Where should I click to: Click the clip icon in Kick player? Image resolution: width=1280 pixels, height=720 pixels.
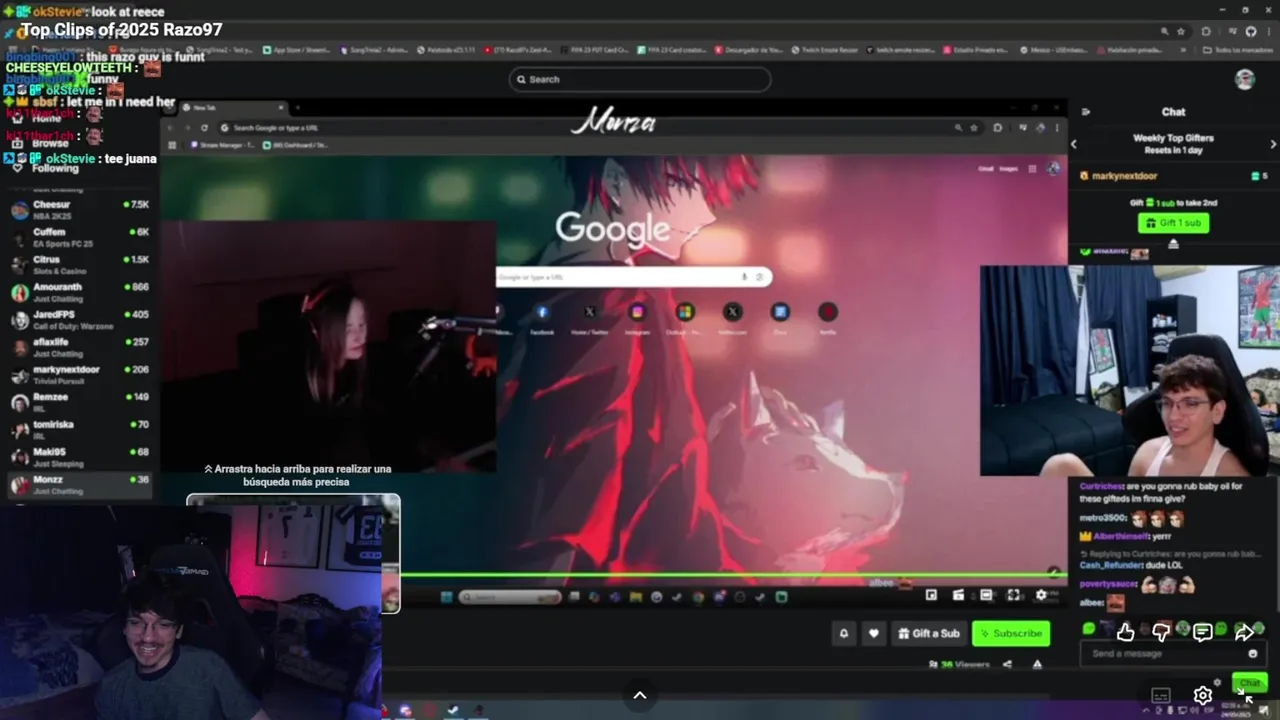click(958, 595)
